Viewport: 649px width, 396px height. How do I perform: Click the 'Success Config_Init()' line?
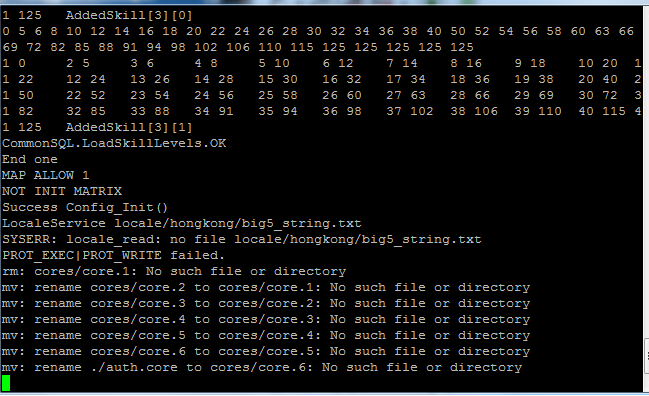[x=85, y=207]
